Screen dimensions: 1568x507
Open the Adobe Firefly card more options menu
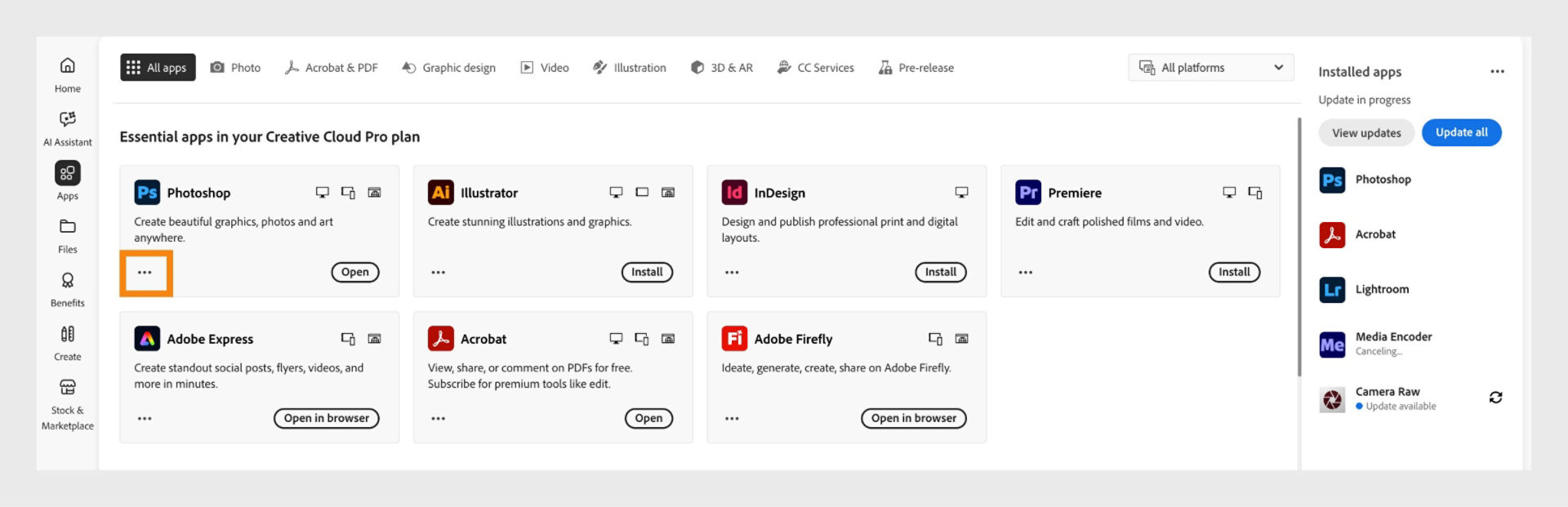click(732, 419)
